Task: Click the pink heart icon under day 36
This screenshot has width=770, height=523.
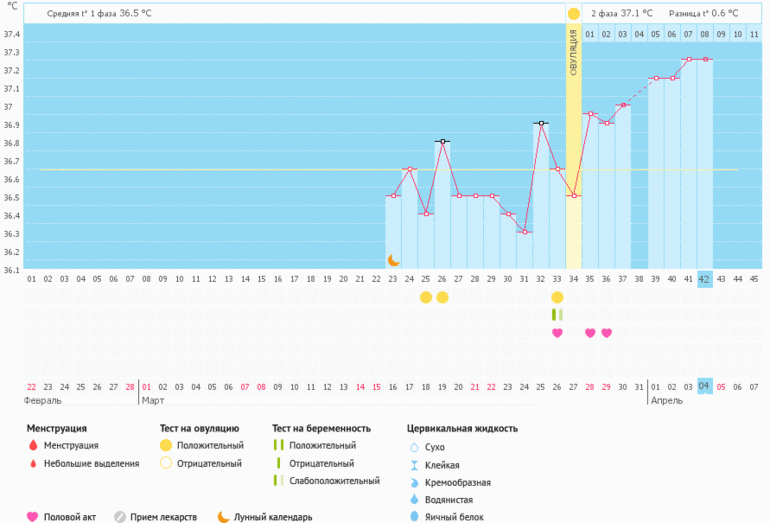Action: pyautogui.click(x=606, y=333)
